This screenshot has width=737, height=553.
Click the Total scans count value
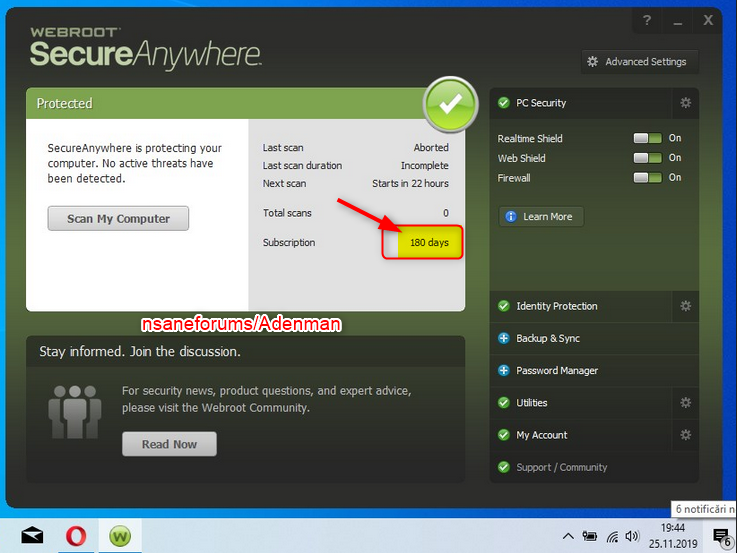click(x=446, y=213)
